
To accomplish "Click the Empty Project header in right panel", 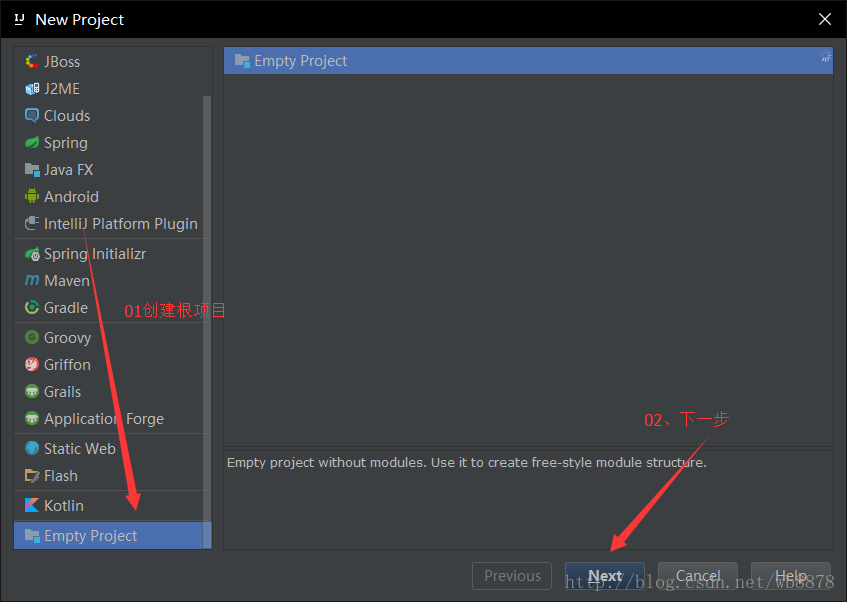I will point(528,61).
